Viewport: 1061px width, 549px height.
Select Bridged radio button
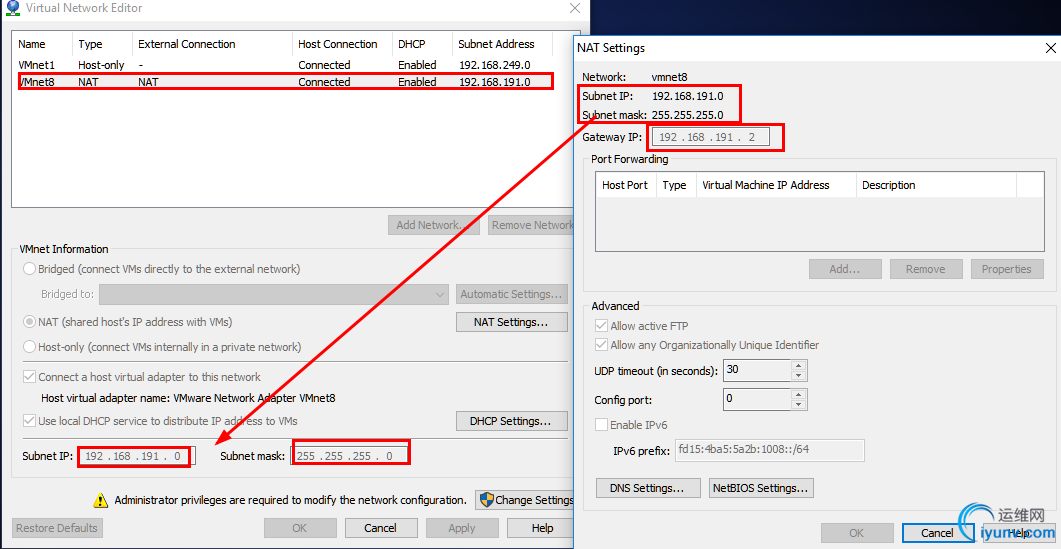(29, 269)
